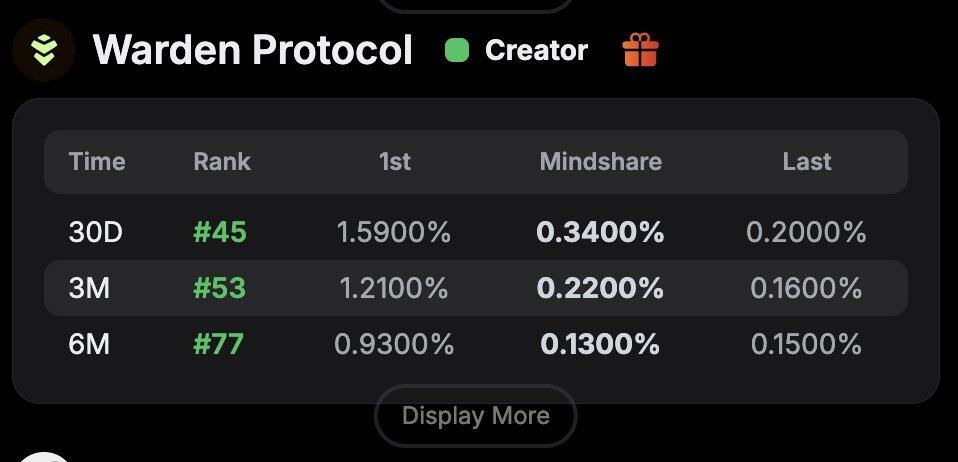Click the orange gift box icon
Image resolution: width=958 pixels, height=462 pixels.
coord(640,49)
